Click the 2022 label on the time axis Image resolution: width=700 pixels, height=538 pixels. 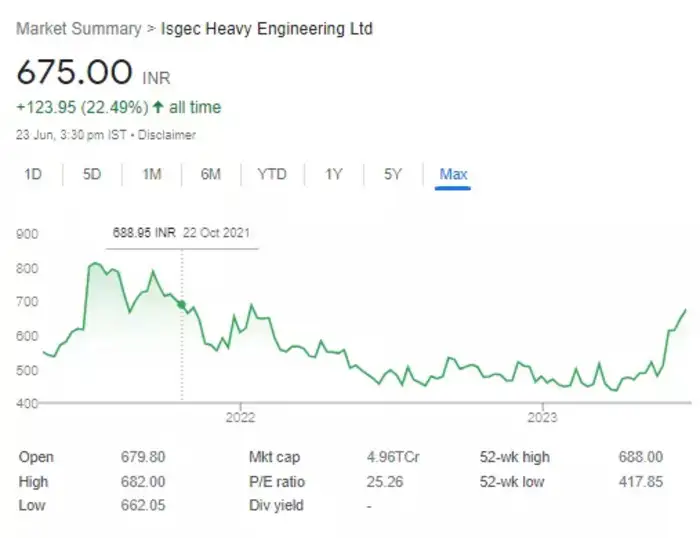[240, 418]
